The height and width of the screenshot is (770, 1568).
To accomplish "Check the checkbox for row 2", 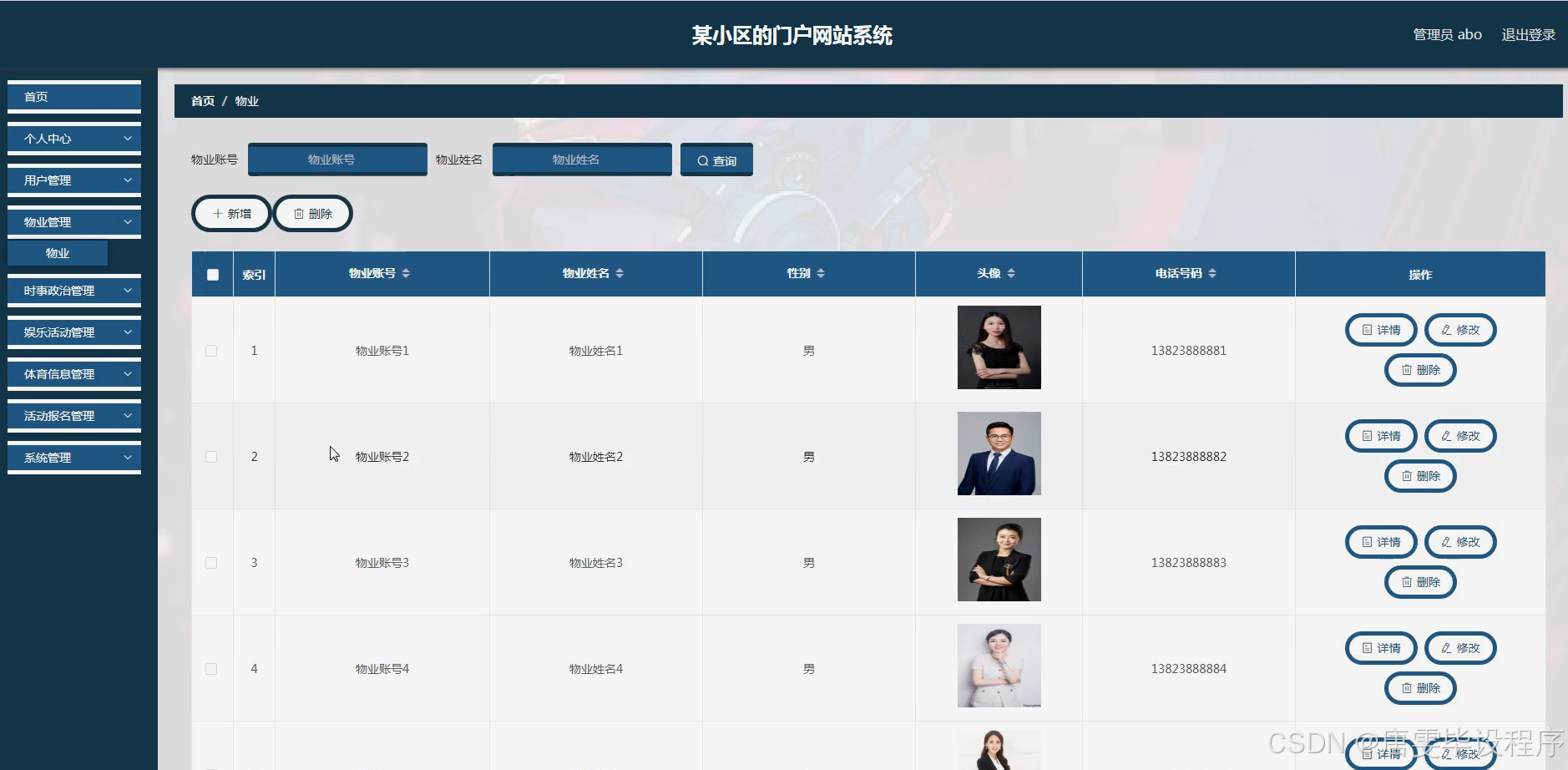I will [211, 457].
